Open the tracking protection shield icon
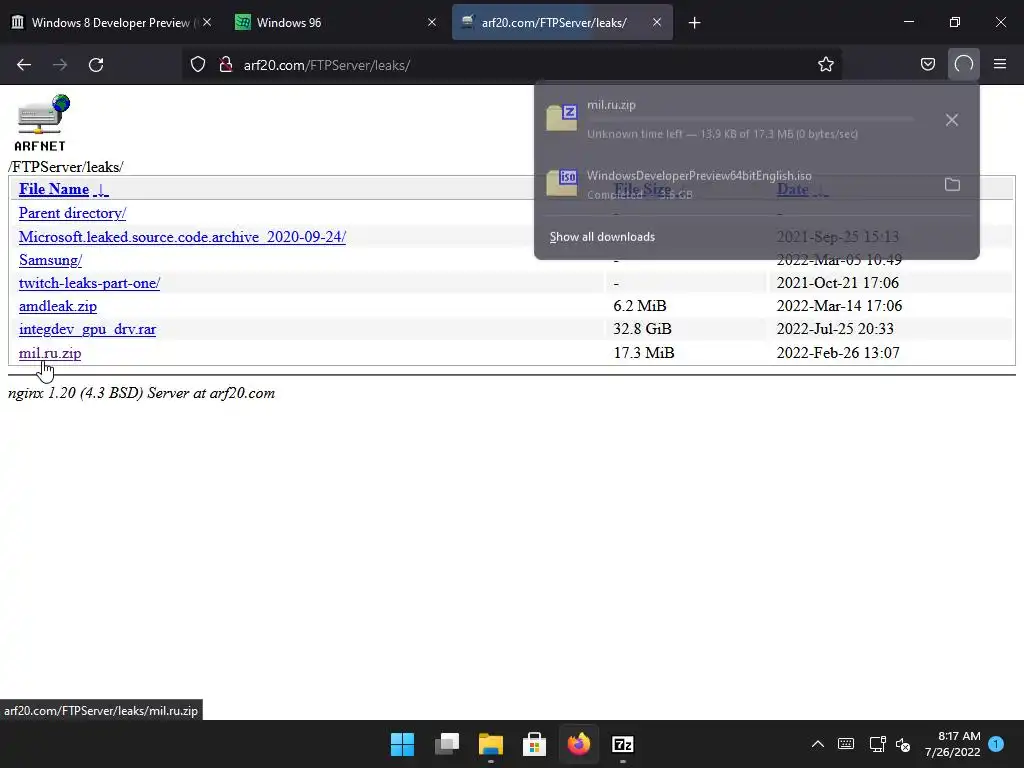This screenshot has height=768, width=1024. [x=198, y=65]
